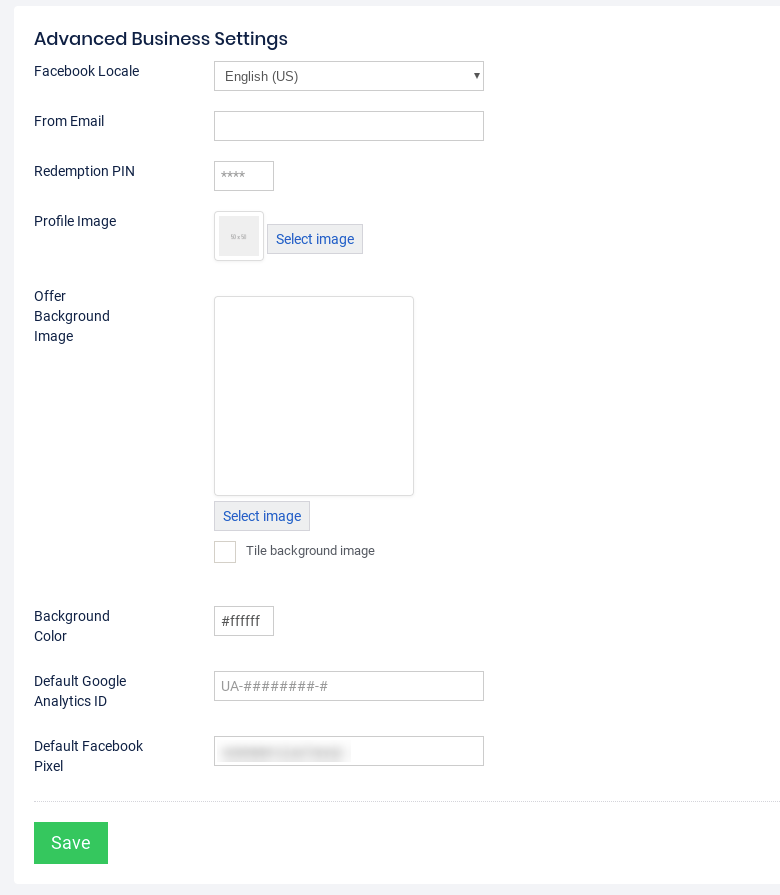The width and height of the screenshot is (780, 895).
Task: Click the Default Facebook Pixel input
Action: pos(348,751)
